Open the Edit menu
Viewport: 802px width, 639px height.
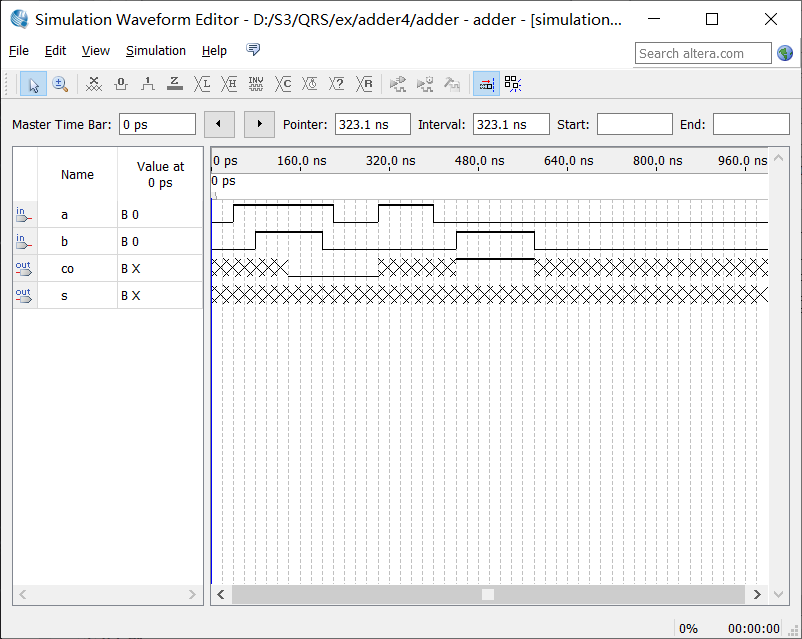pos(55,51)
